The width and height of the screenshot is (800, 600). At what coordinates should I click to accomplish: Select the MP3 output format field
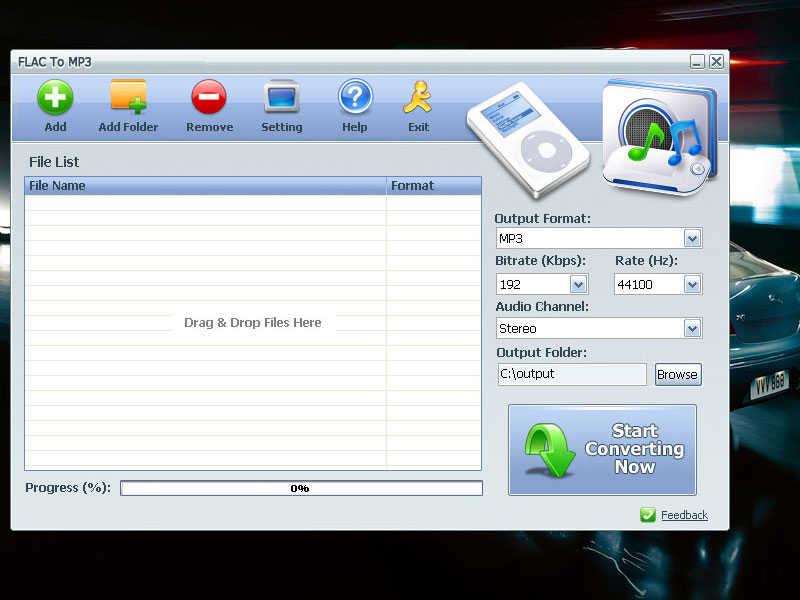[x=599, y=238]
